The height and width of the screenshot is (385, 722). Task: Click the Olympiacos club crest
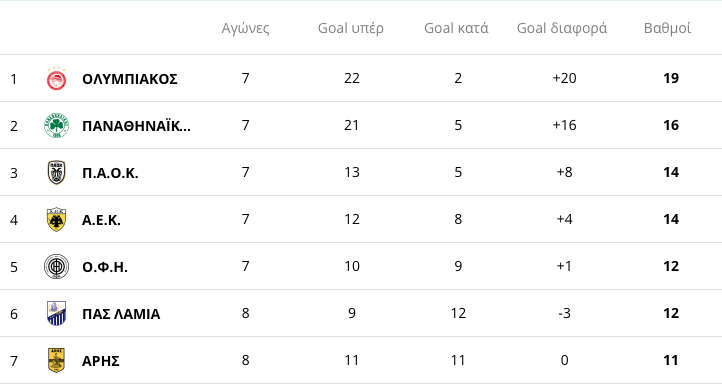coord(56,79)
